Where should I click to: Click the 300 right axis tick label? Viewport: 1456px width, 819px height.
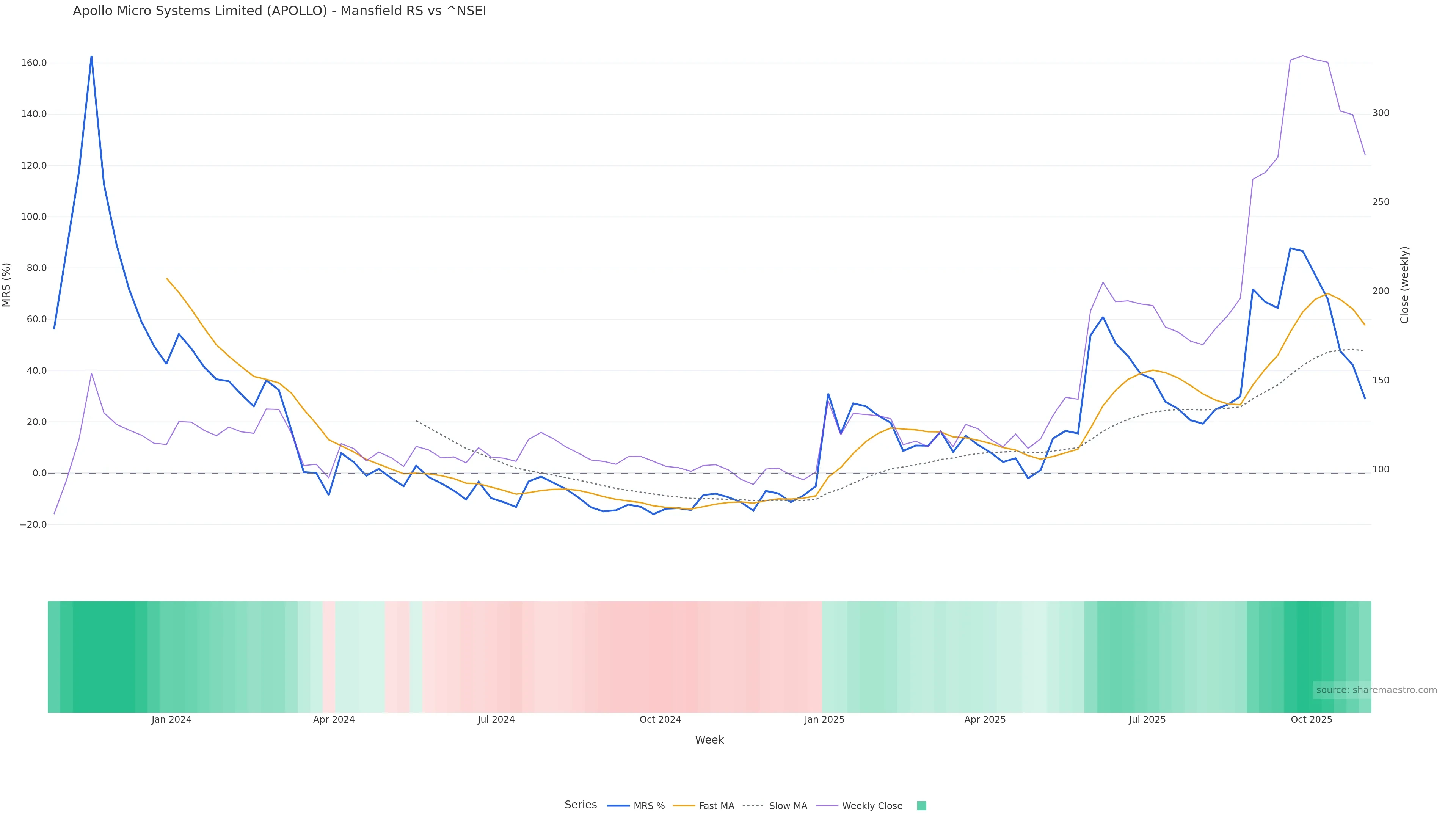[x=1380, y=113]
